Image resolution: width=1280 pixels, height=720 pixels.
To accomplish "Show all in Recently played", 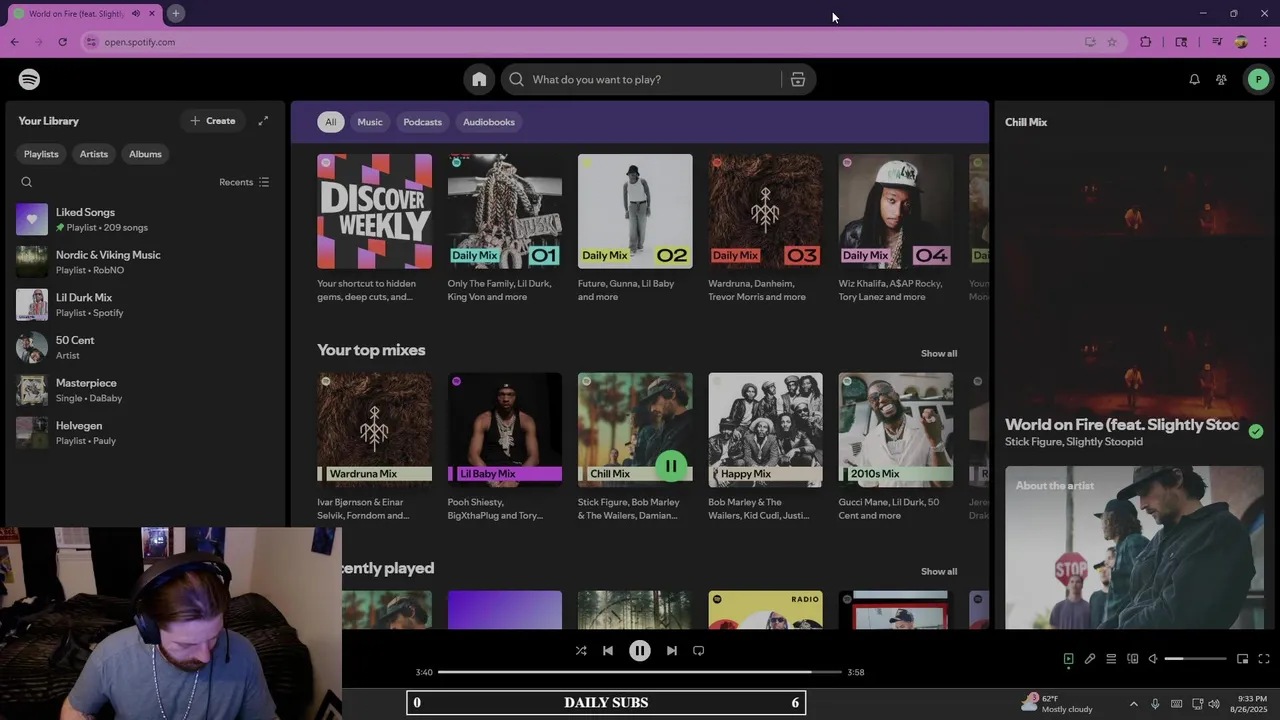I will [x=939, y=571].
